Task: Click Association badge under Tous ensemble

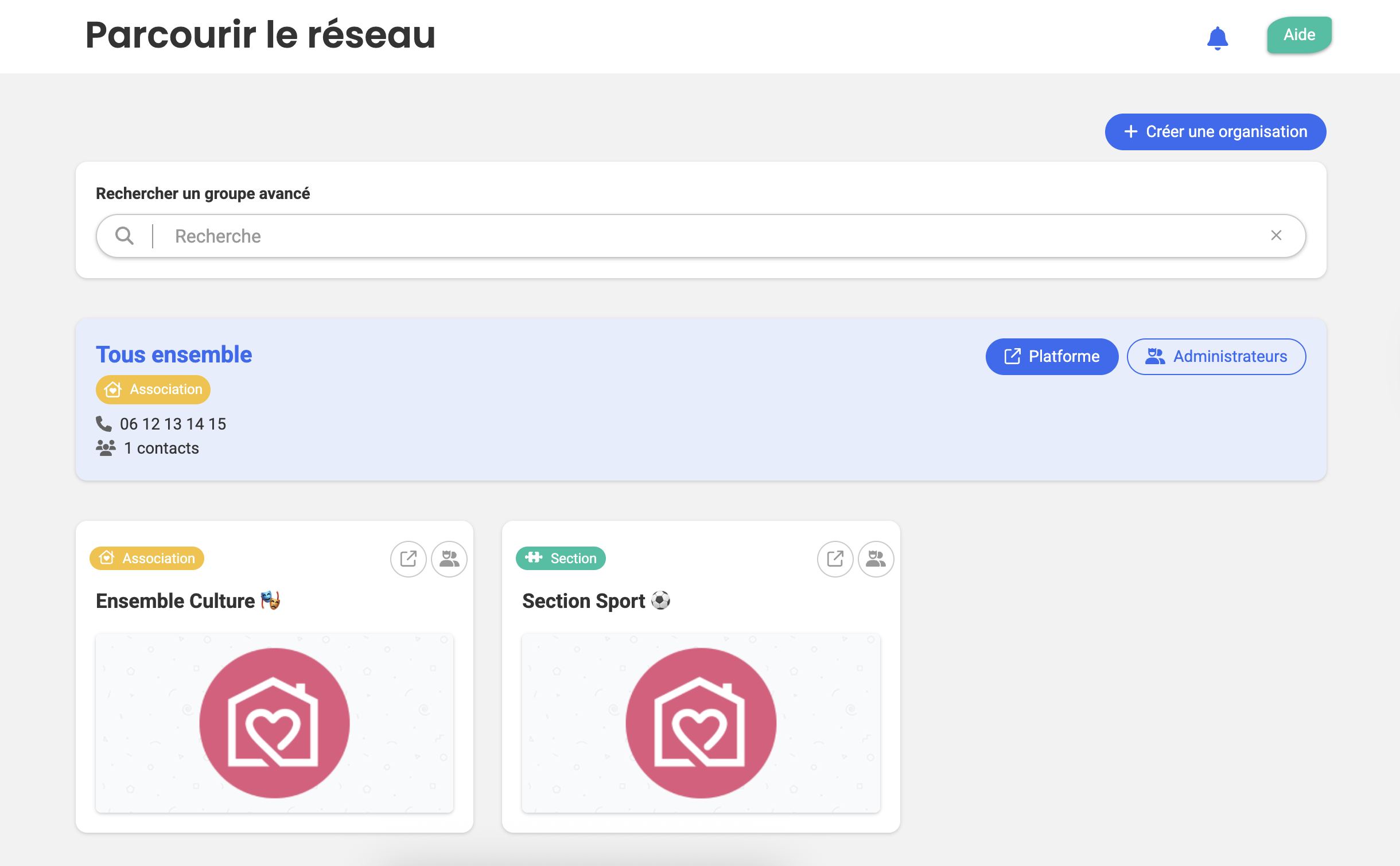Action: coord(153,389)
